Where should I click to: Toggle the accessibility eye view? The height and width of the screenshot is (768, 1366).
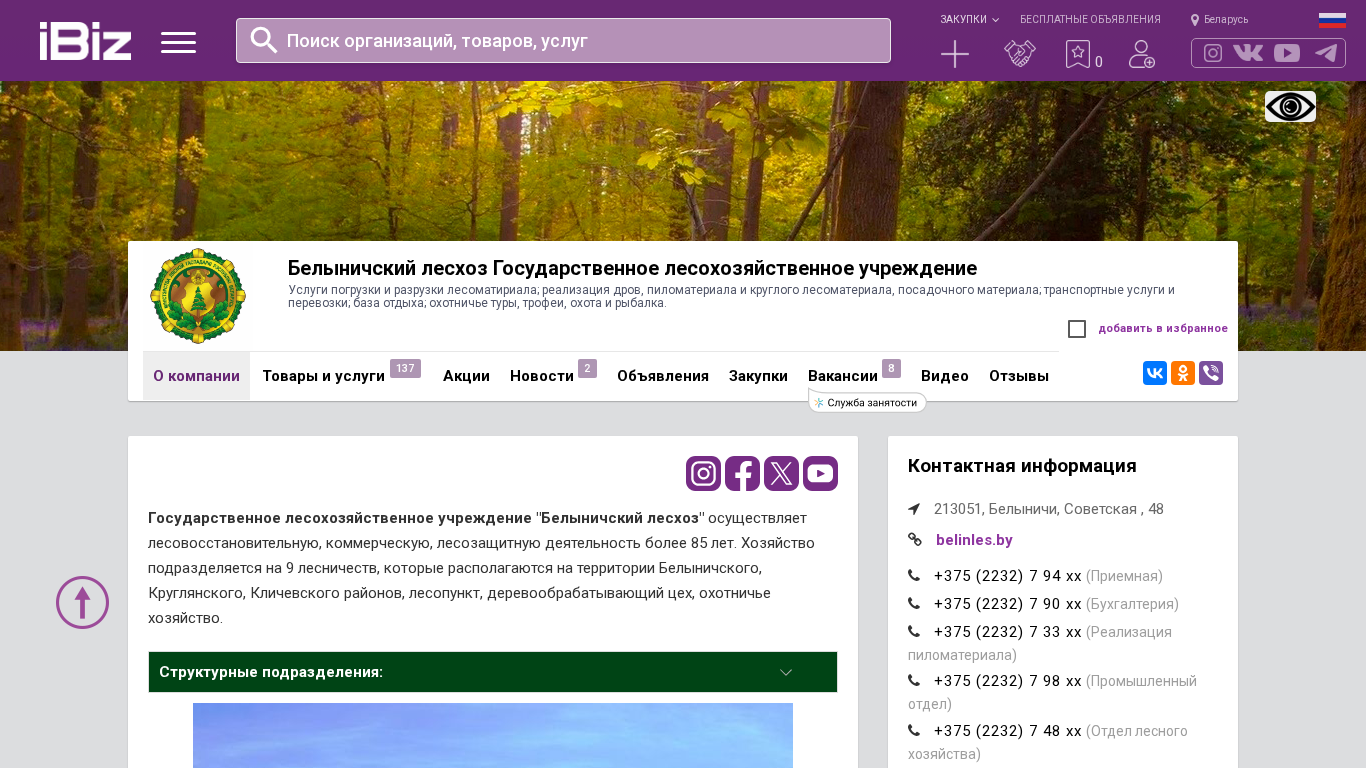1290,106
